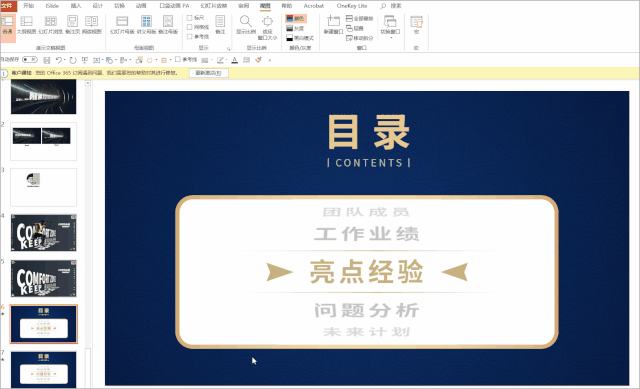
Task: Open the Undo history dropdown arrow
Action: pyautogui.click(x=65, y=60)
